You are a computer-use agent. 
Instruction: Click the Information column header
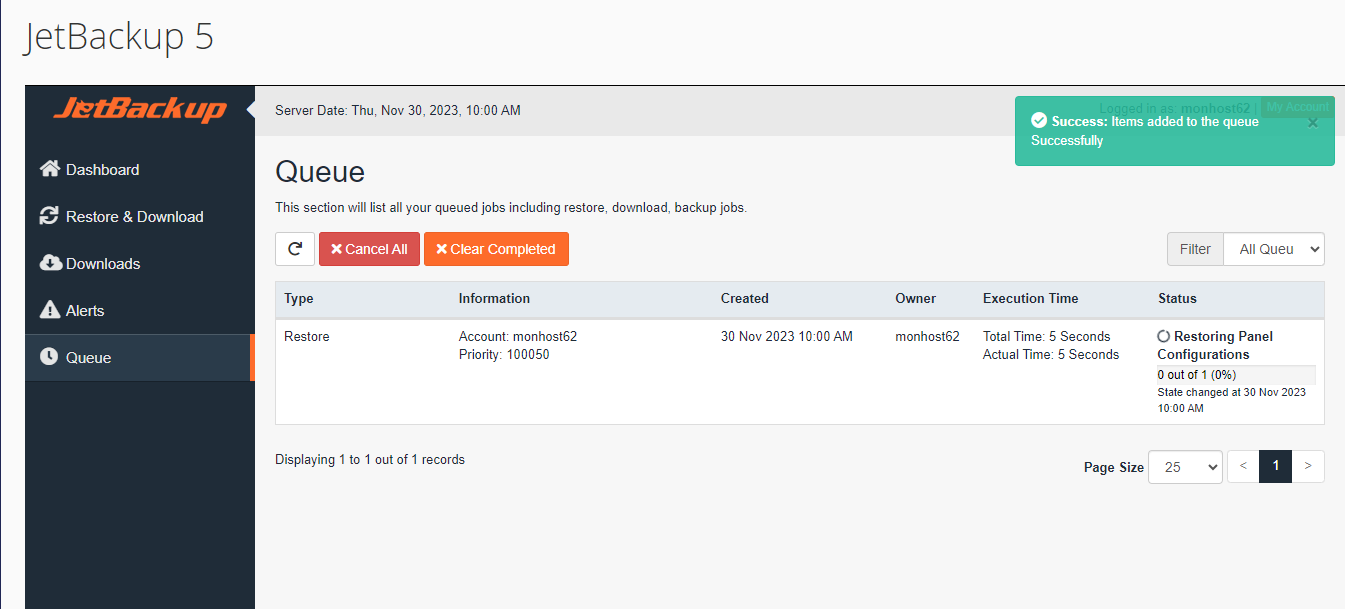494,298
